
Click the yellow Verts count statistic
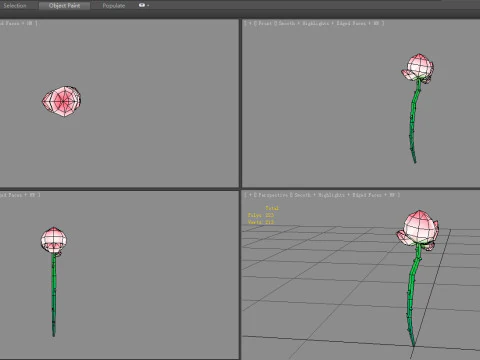[261, 222]
